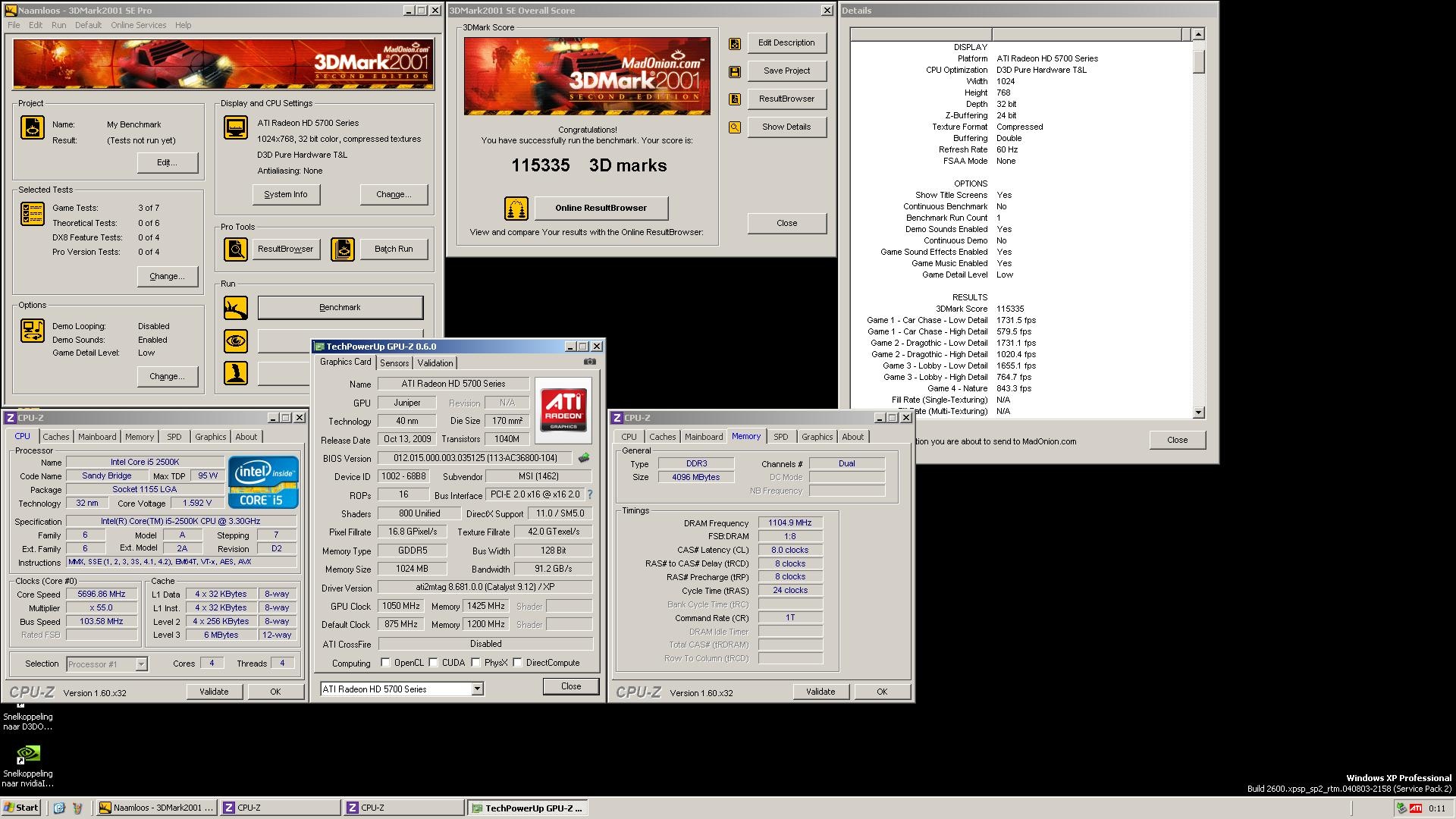The image size is (1456, 819).
Task: Click the GPU-Z camera screenshot icon
Action: [589, 362]
